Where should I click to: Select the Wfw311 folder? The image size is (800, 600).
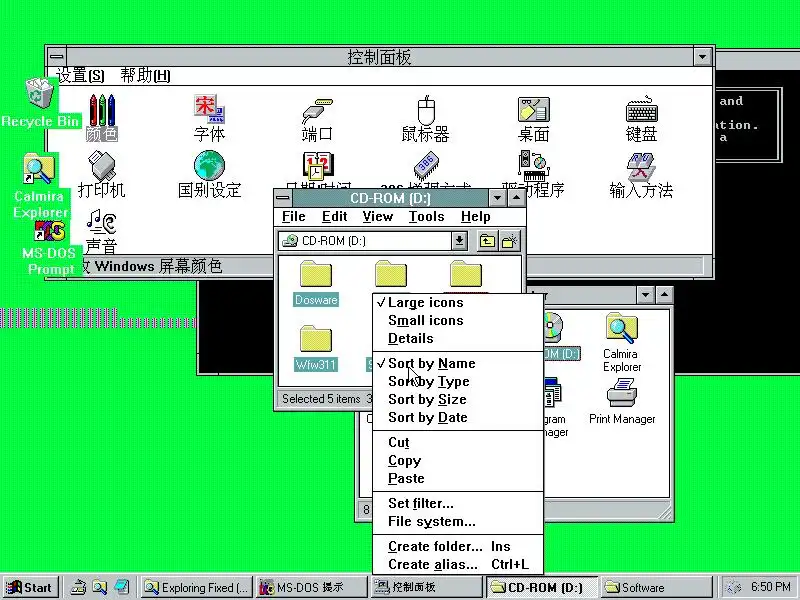[316, 348]
